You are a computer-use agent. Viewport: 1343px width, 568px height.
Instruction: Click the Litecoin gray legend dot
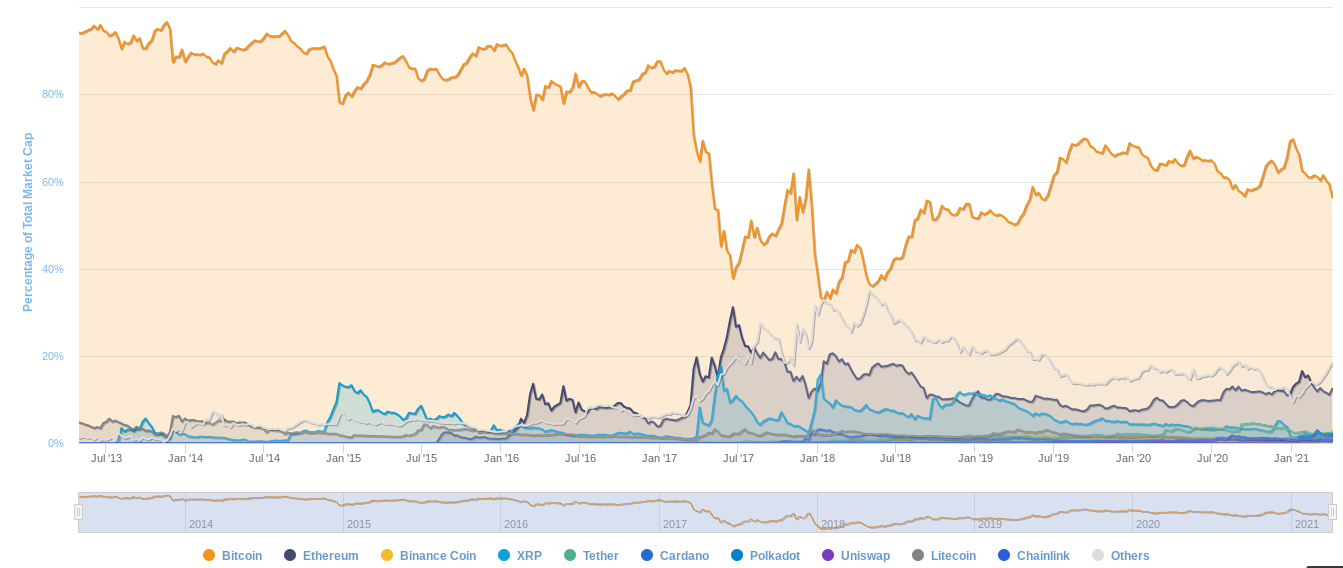pos(918,555)
